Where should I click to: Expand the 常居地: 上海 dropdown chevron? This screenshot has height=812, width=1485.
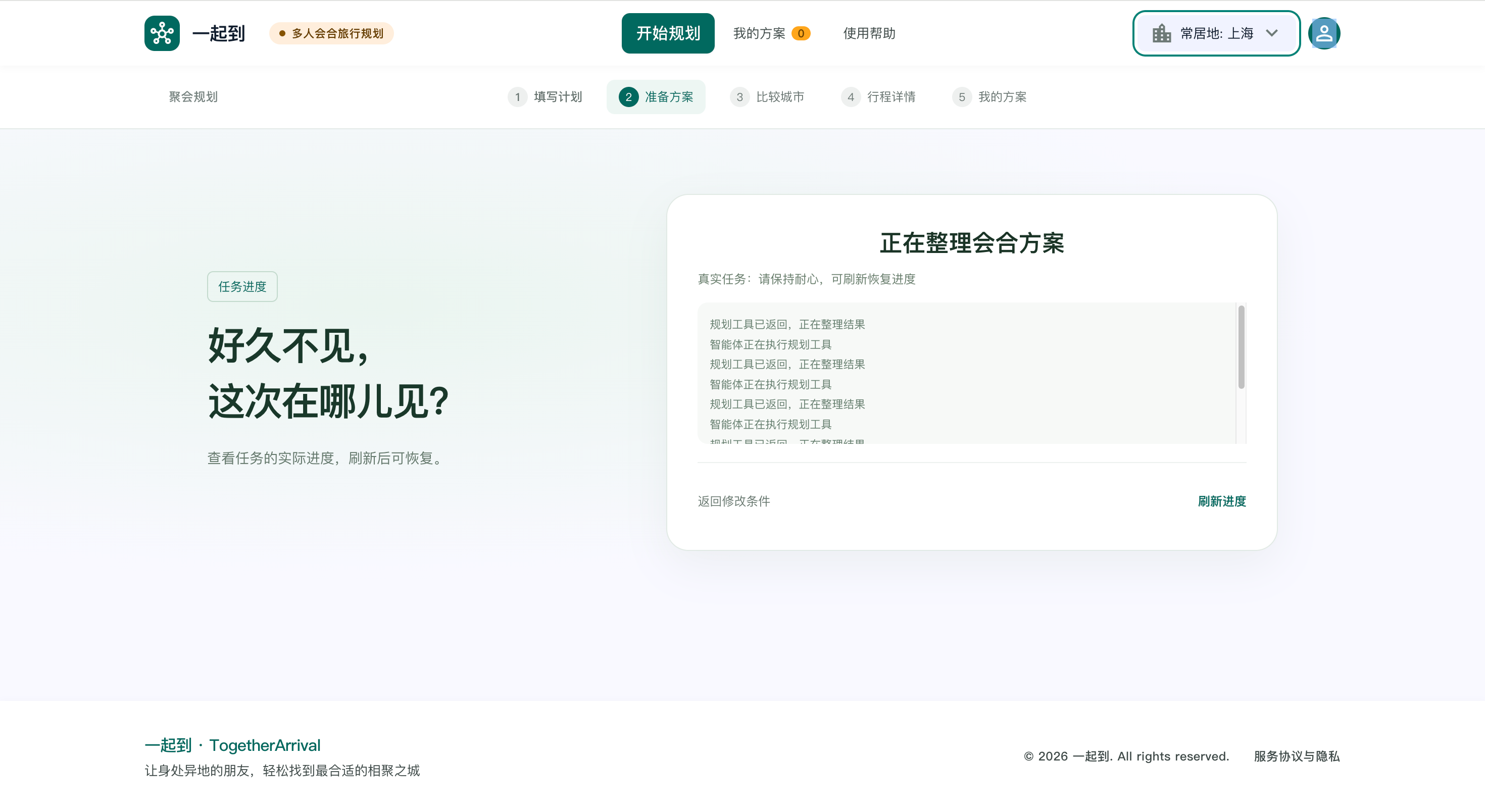1272,33
